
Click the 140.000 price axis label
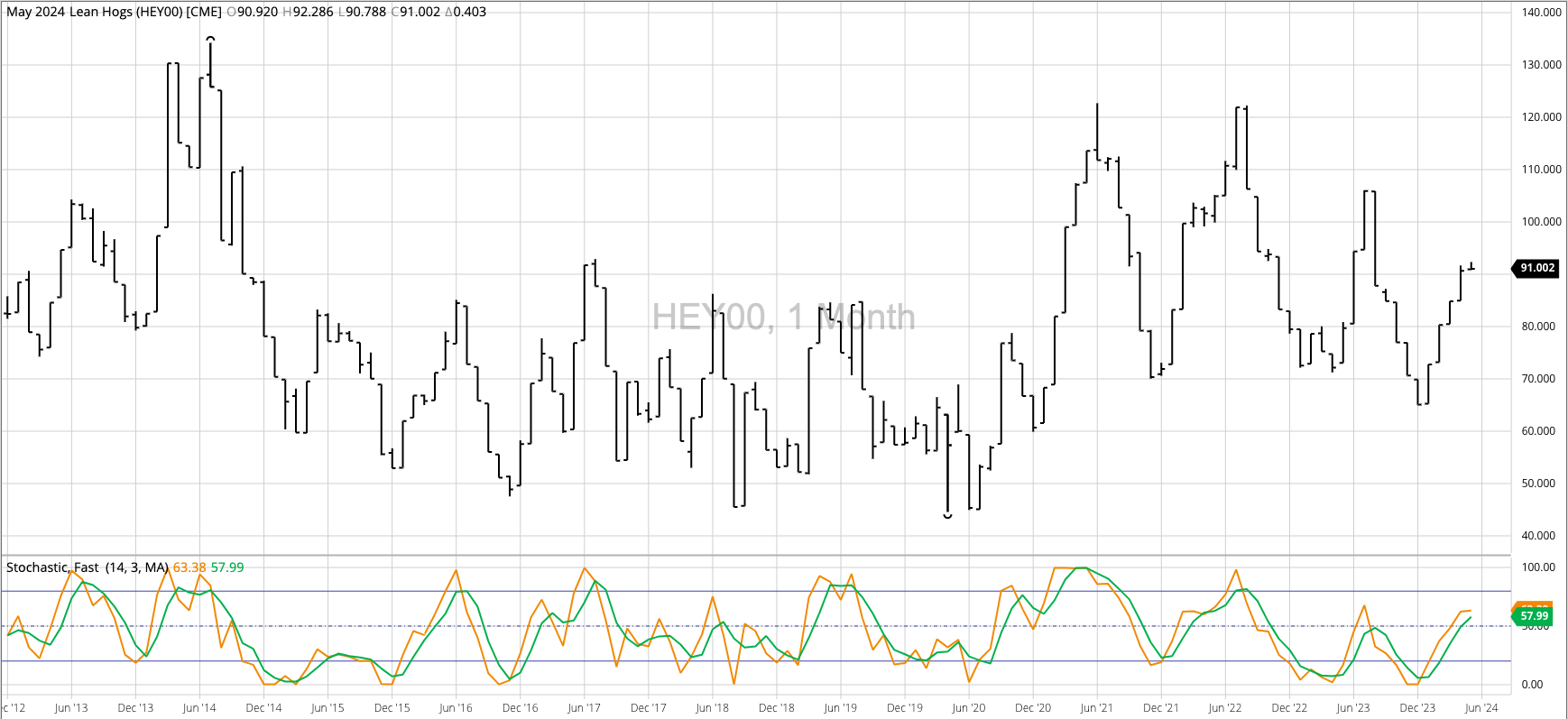(1541, 13)
